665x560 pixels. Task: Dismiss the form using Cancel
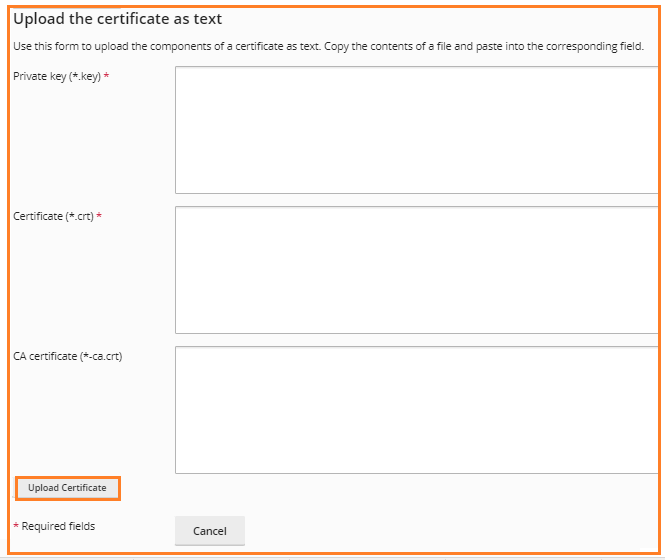coord(210,531)
